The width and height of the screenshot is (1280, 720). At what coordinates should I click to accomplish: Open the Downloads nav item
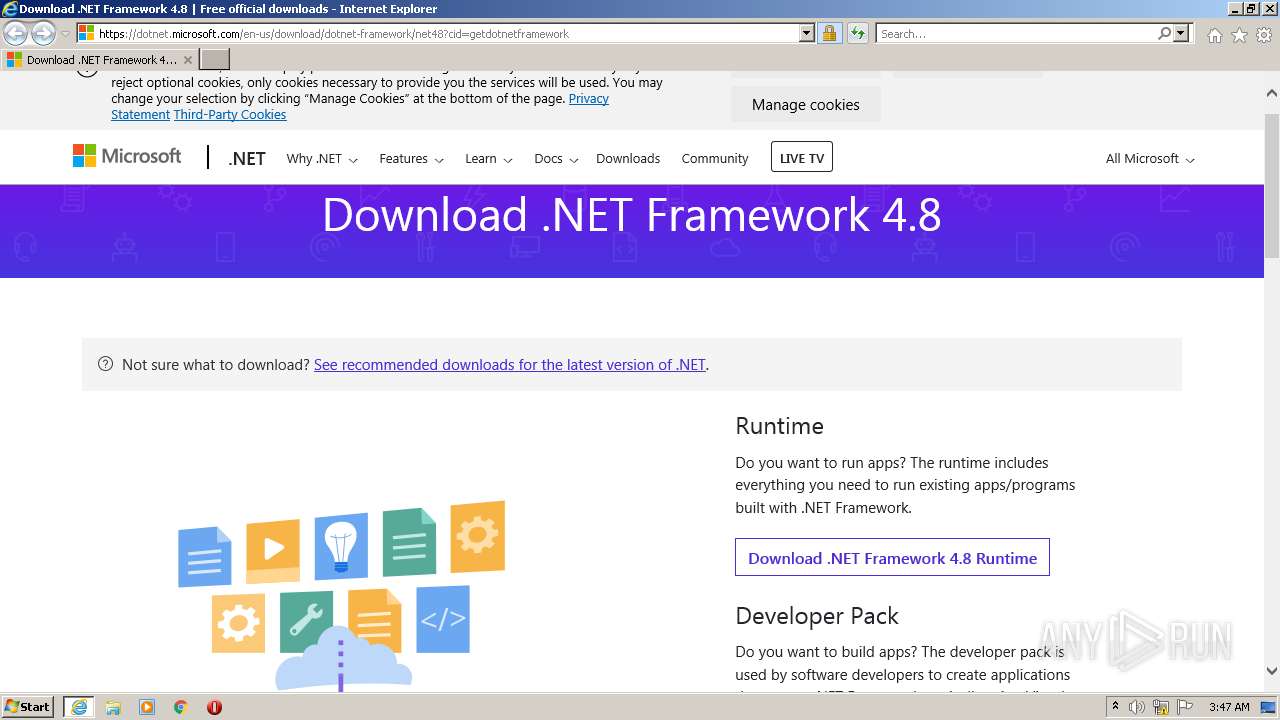628,158
